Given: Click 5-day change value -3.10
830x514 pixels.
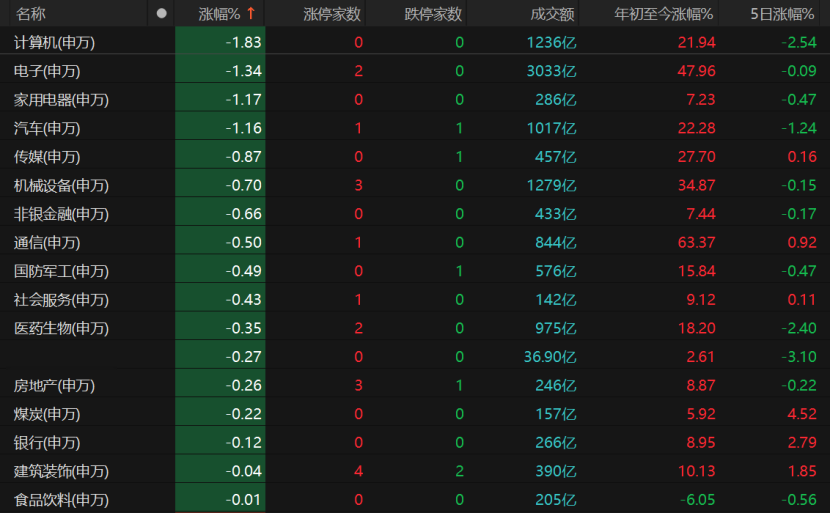Looking at the screenshot, I should click(799, 357).
